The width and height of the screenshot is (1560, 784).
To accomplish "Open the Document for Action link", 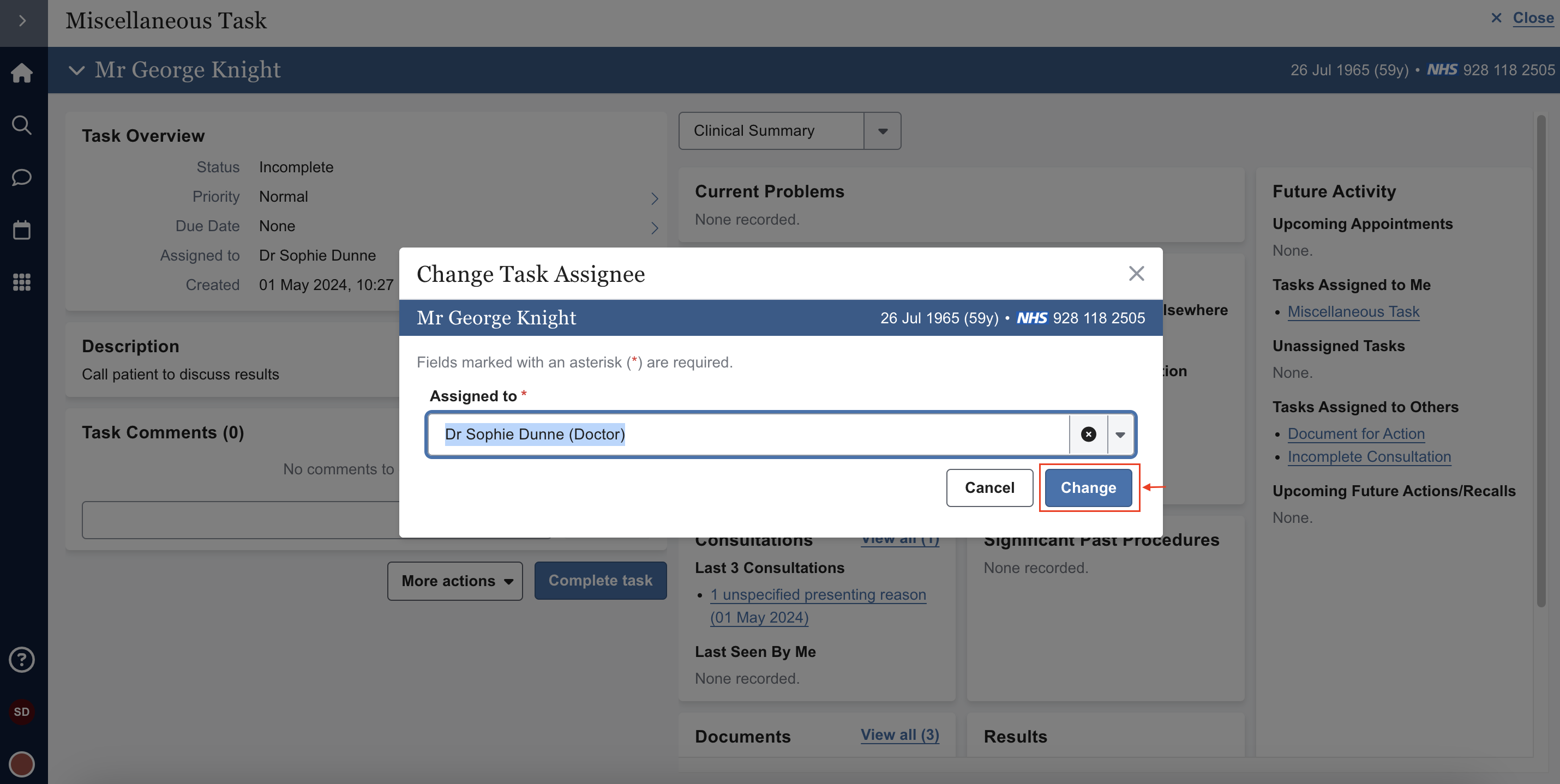I will (x=1356, y=433).
